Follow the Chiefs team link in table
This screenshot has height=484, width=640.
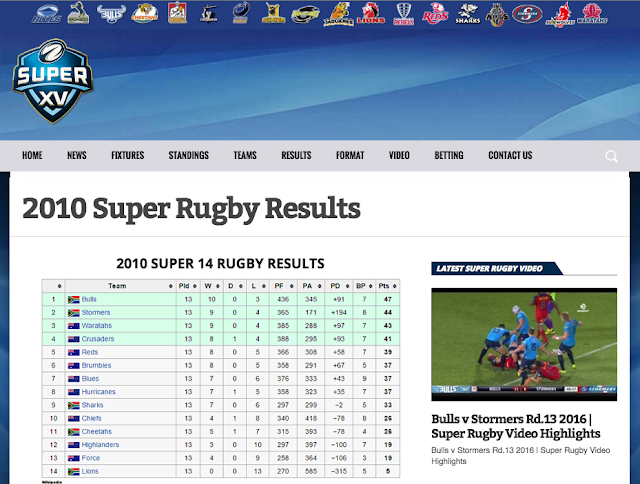[91, 418]
